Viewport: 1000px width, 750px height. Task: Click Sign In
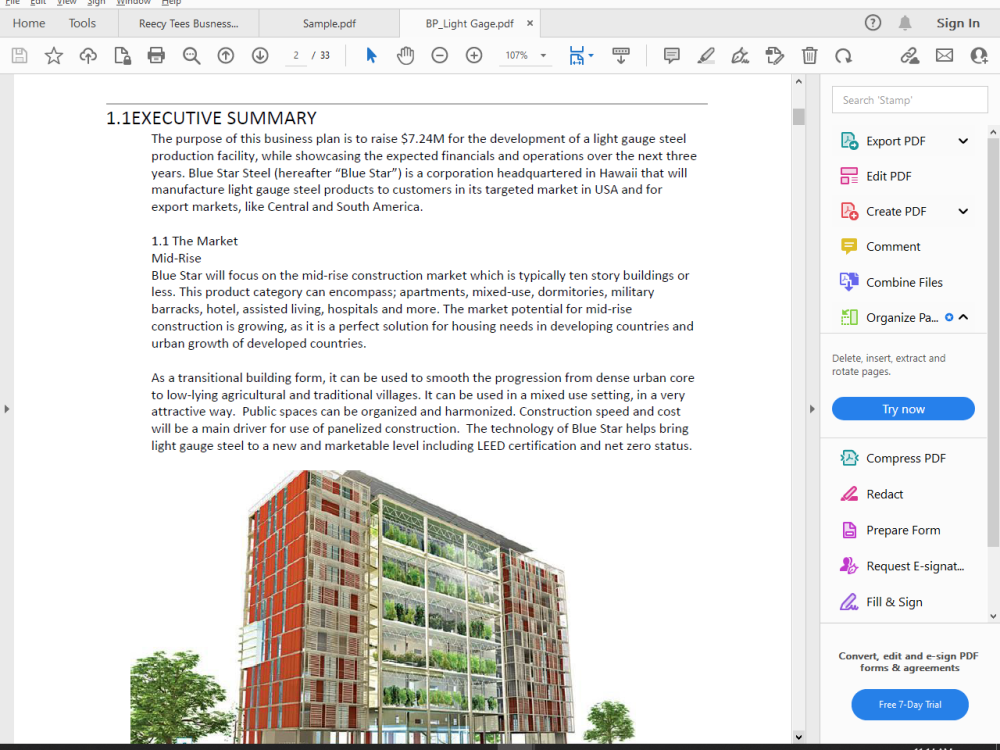point(958,23)
